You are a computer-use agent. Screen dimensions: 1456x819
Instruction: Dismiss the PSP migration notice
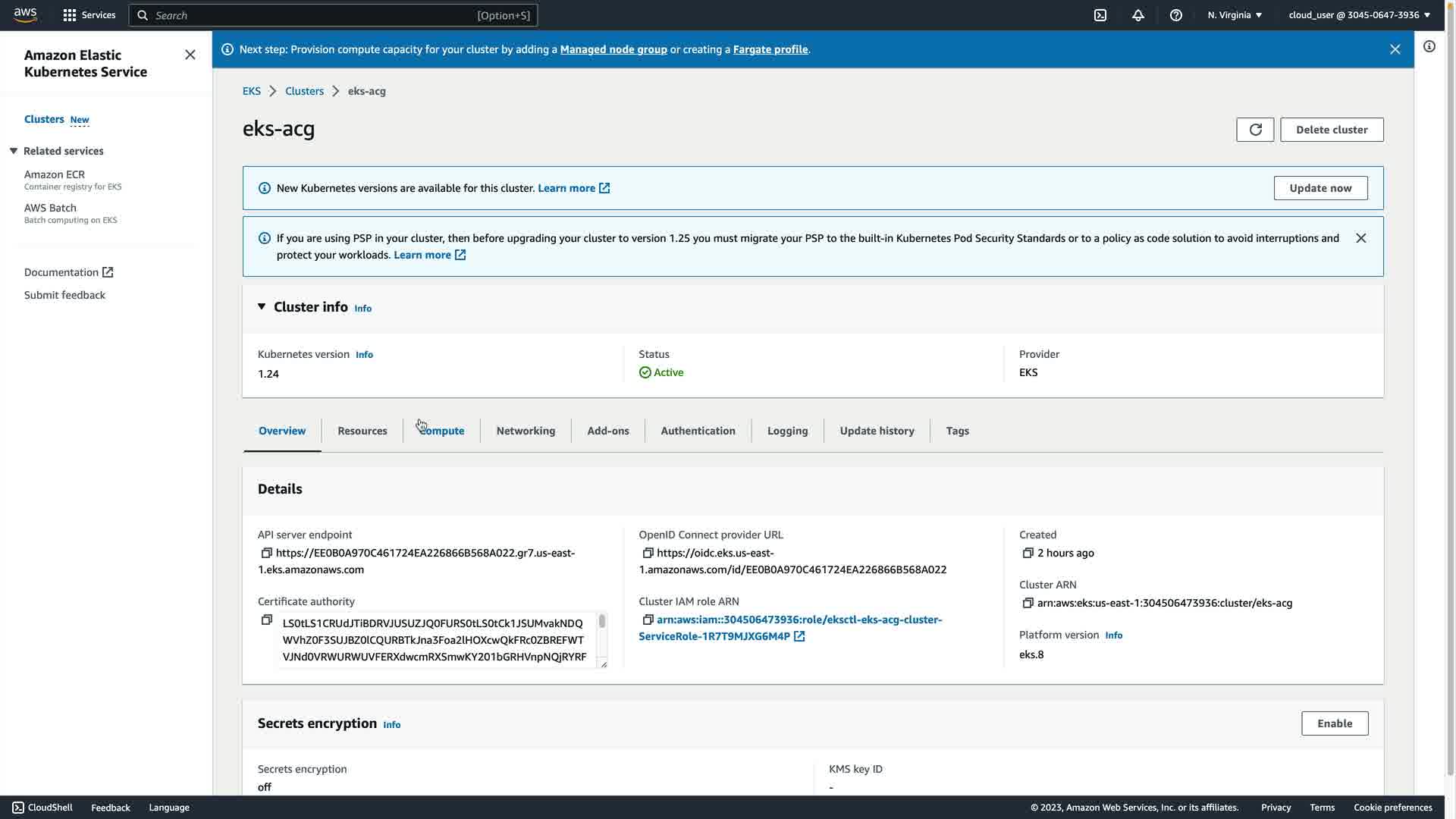tap(1361, 238)
